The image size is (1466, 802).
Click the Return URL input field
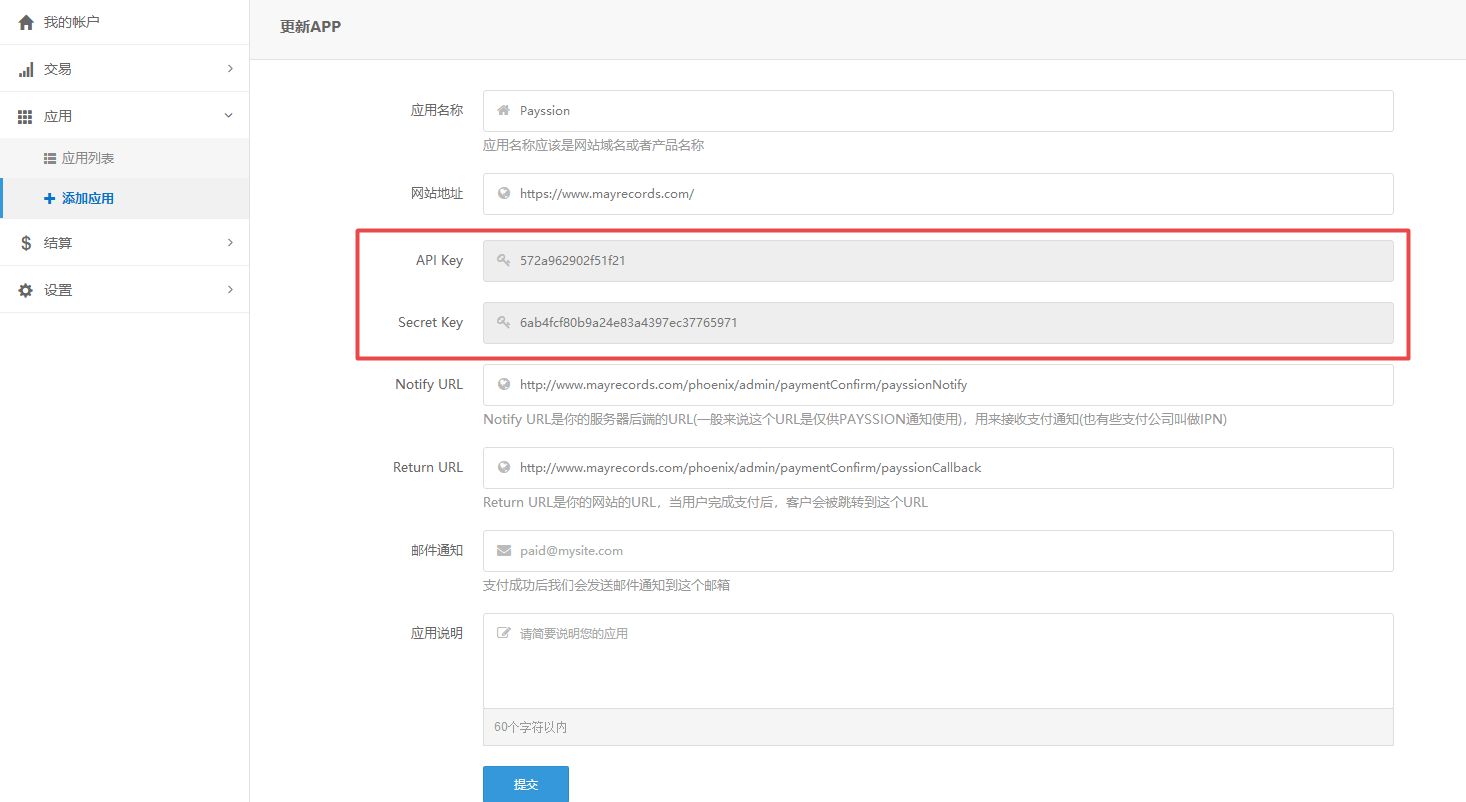tap(937, 468)
